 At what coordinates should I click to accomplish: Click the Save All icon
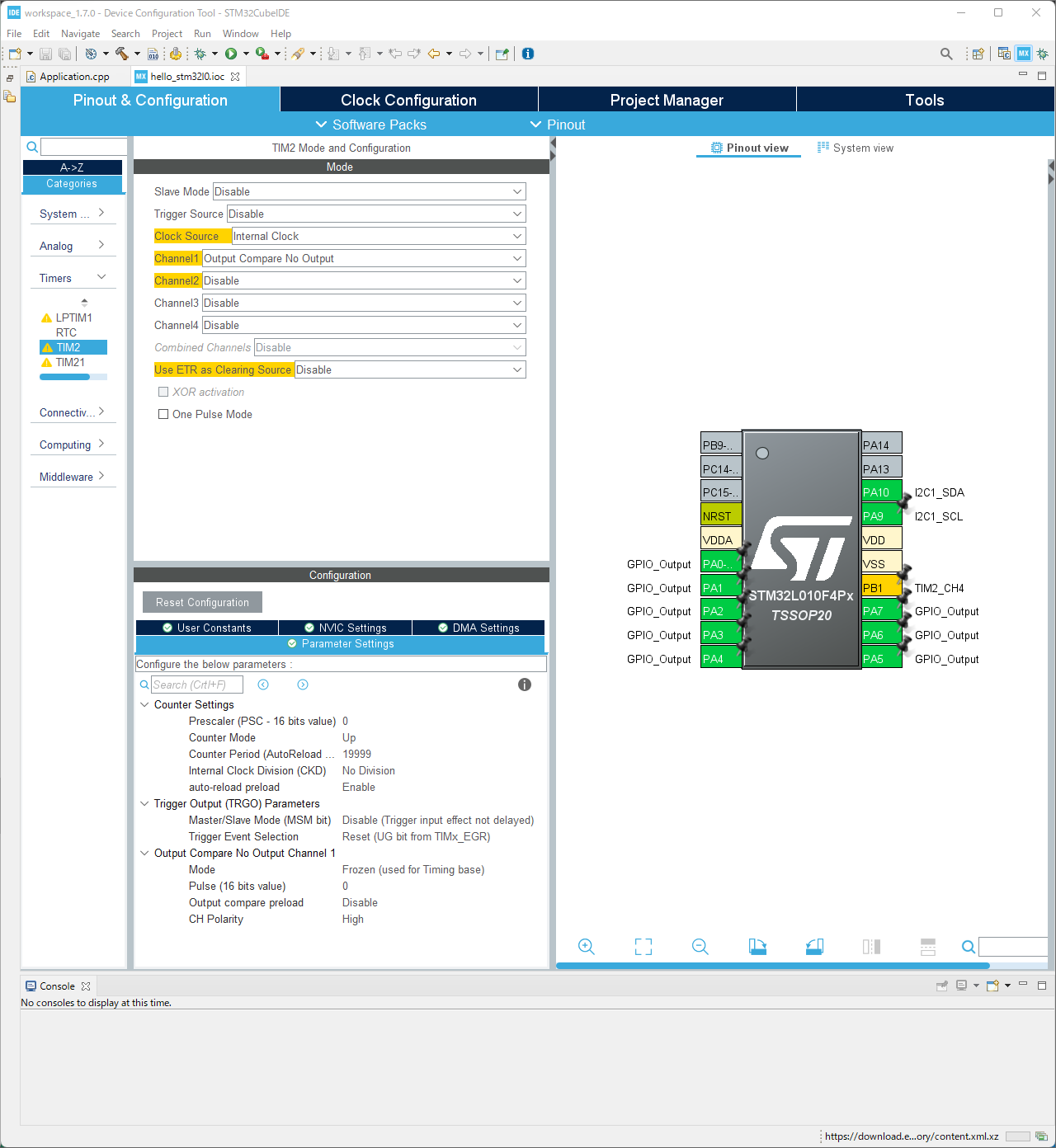tap(64, 54)
